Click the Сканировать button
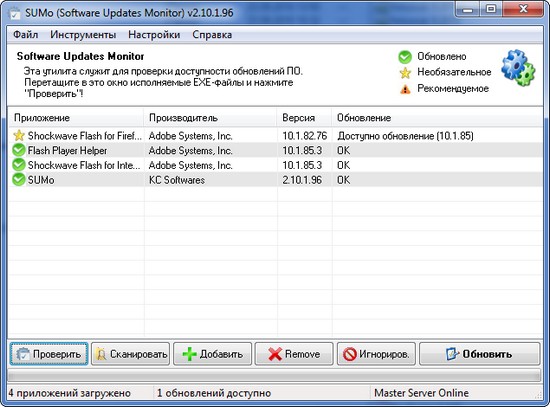Image resolution: width=550 pixels, height=407 pixels. pos(130,354)
